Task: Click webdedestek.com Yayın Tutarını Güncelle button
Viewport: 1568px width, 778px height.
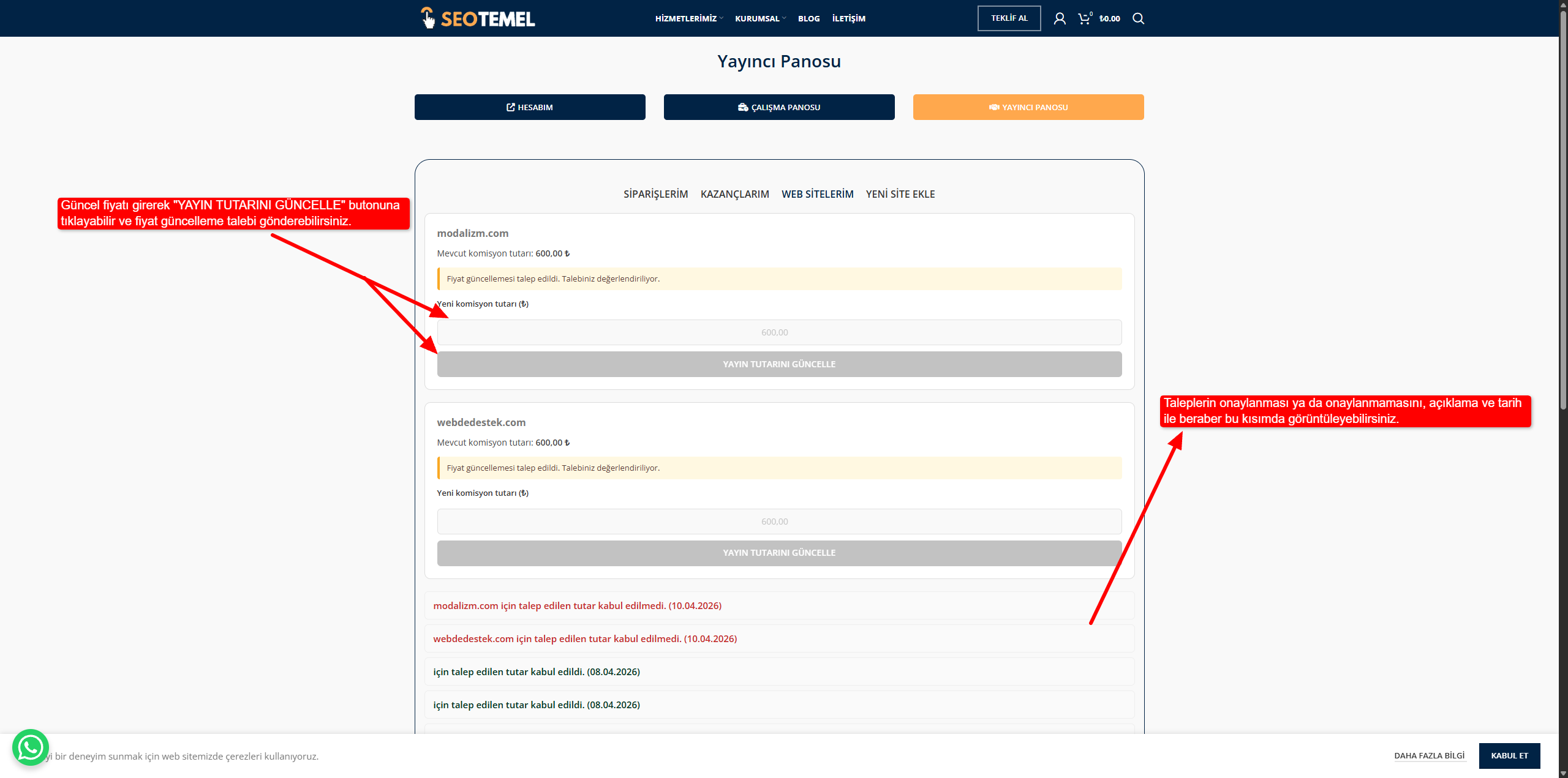Action: pos(779,553)
